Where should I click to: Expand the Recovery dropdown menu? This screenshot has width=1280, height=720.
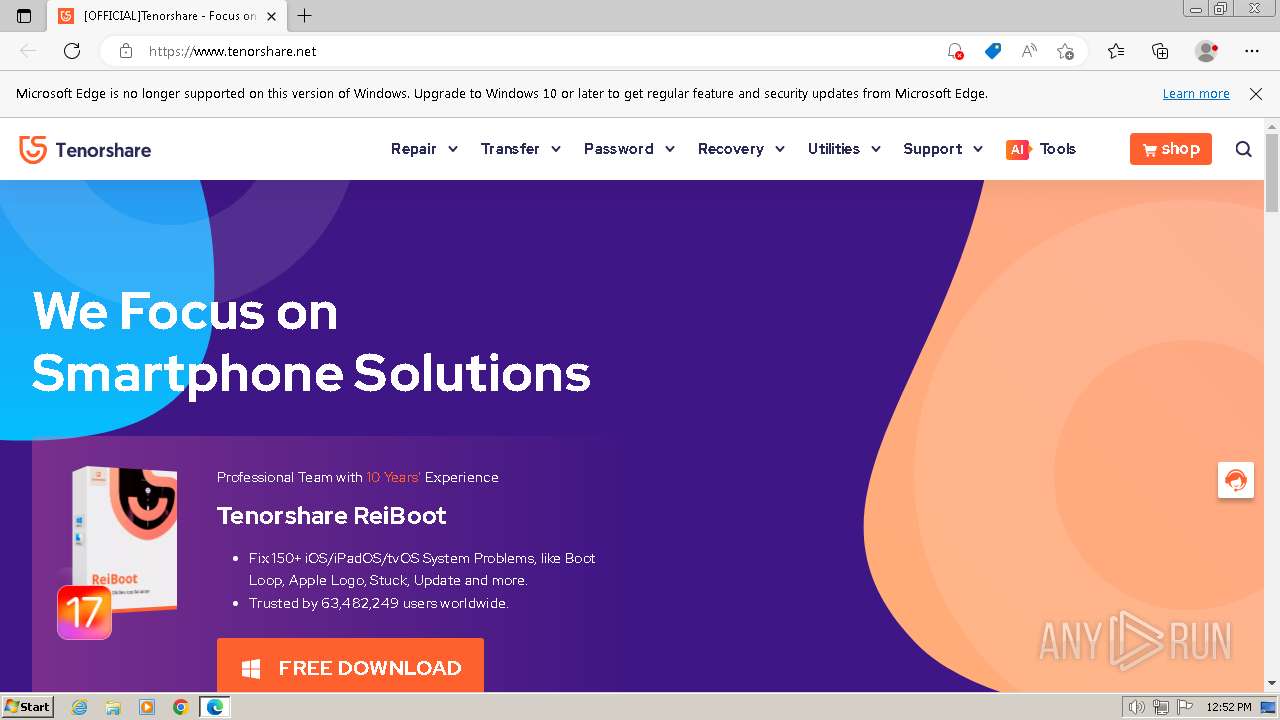point(741,149)
